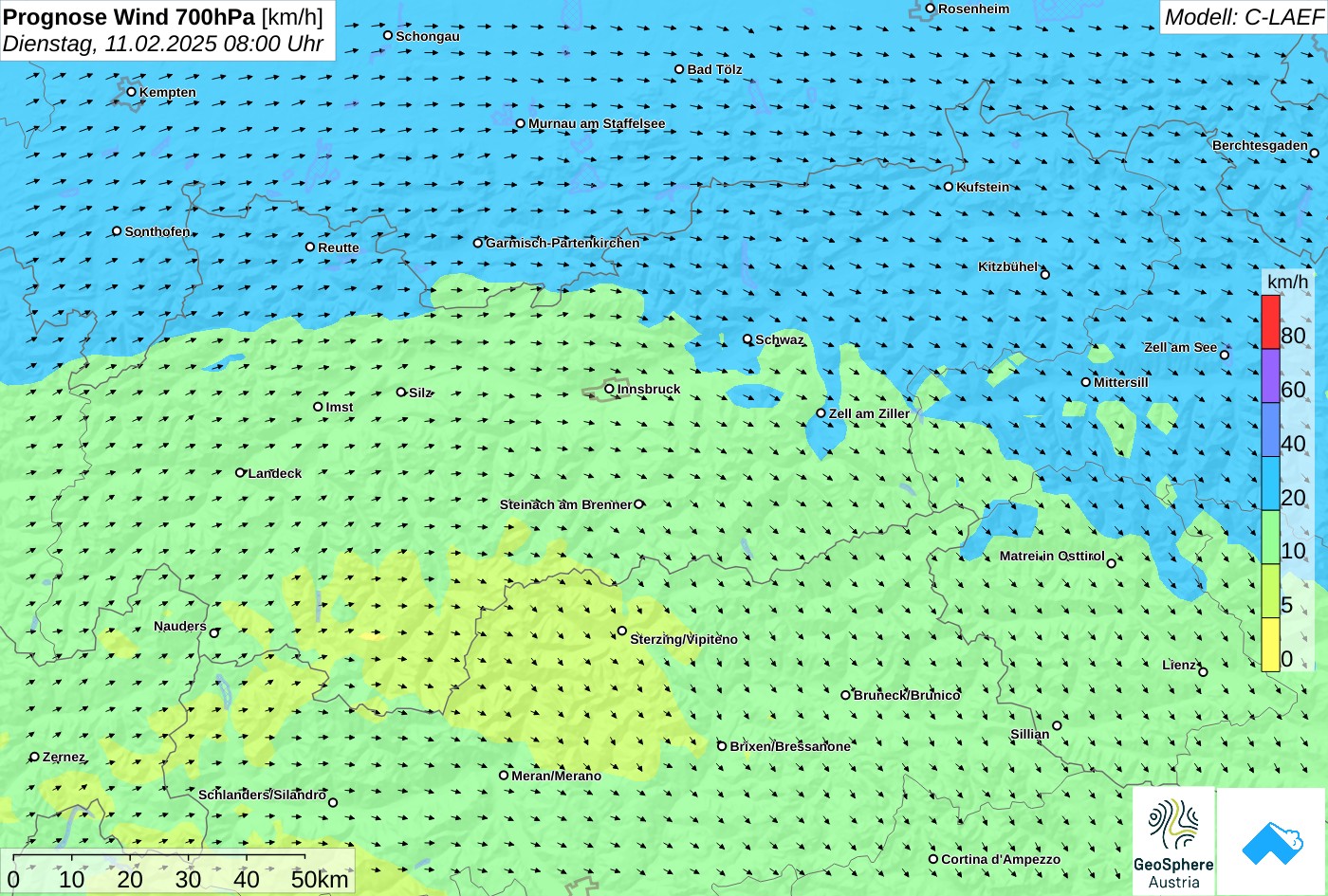Screen dimensions: 1328x896
Task: Click the blue cloud app logo
Action: [x=1272, y=842]
